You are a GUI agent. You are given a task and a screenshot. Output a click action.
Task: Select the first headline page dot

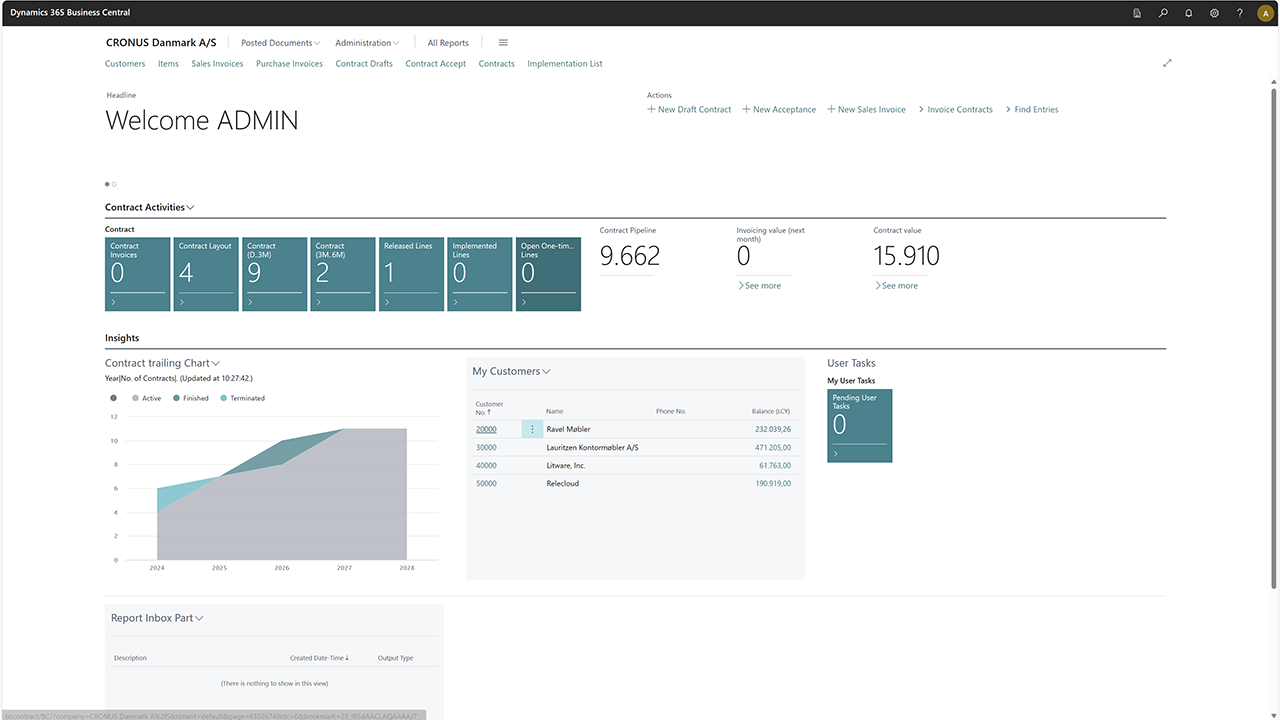click(x=108, y=184)
